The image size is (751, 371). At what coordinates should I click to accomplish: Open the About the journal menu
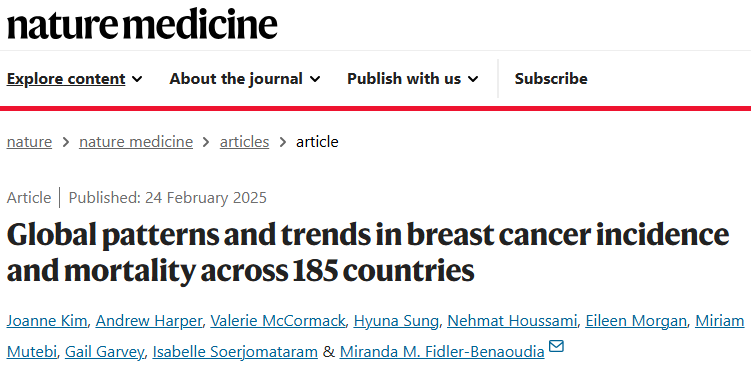[x=236, y=79]
